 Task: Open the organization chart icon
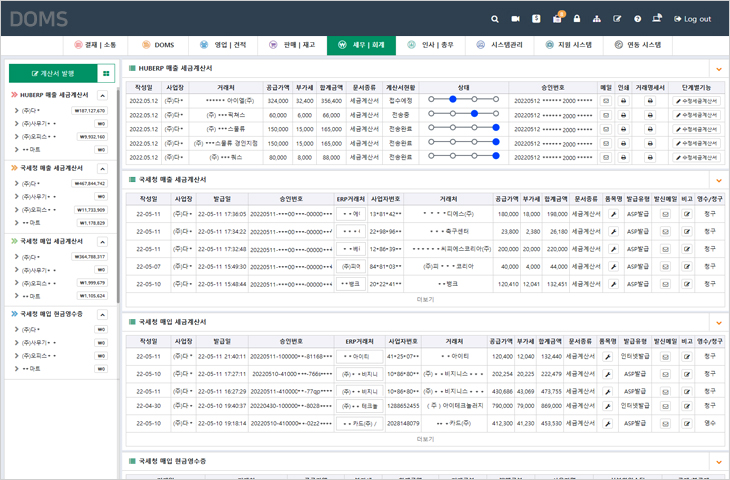[x=597, y=19]
